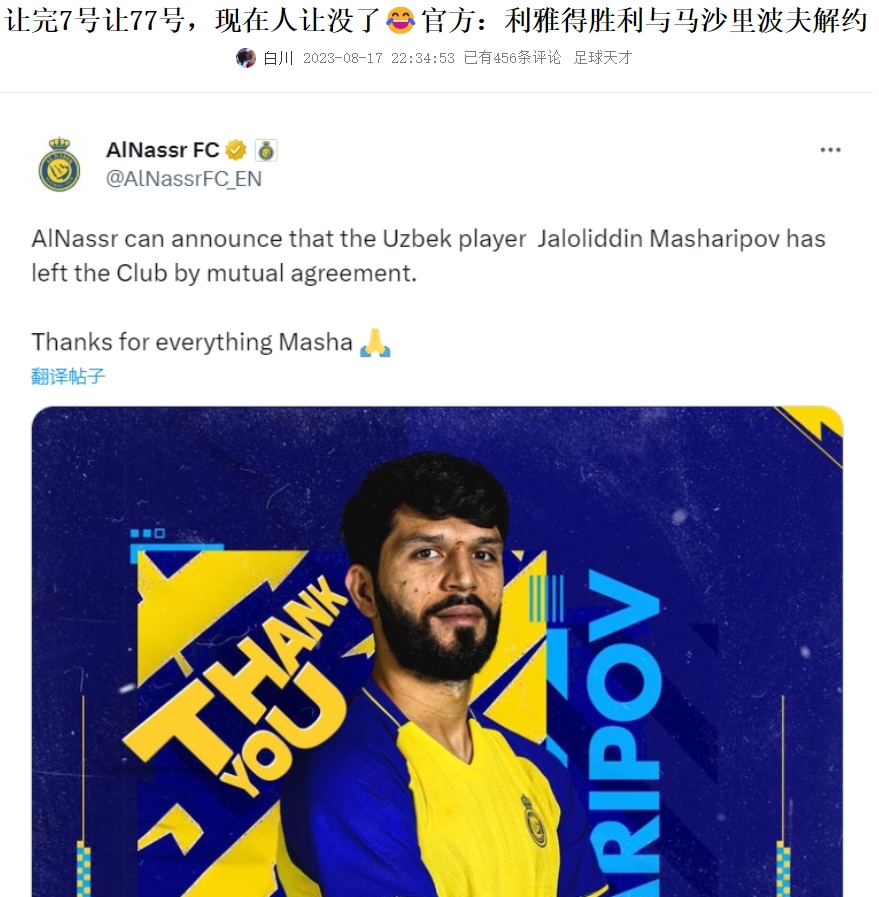This screenshot has height=897, width=879.
Task: Open the 白川 author name link
Action: (x=279, y=58)
